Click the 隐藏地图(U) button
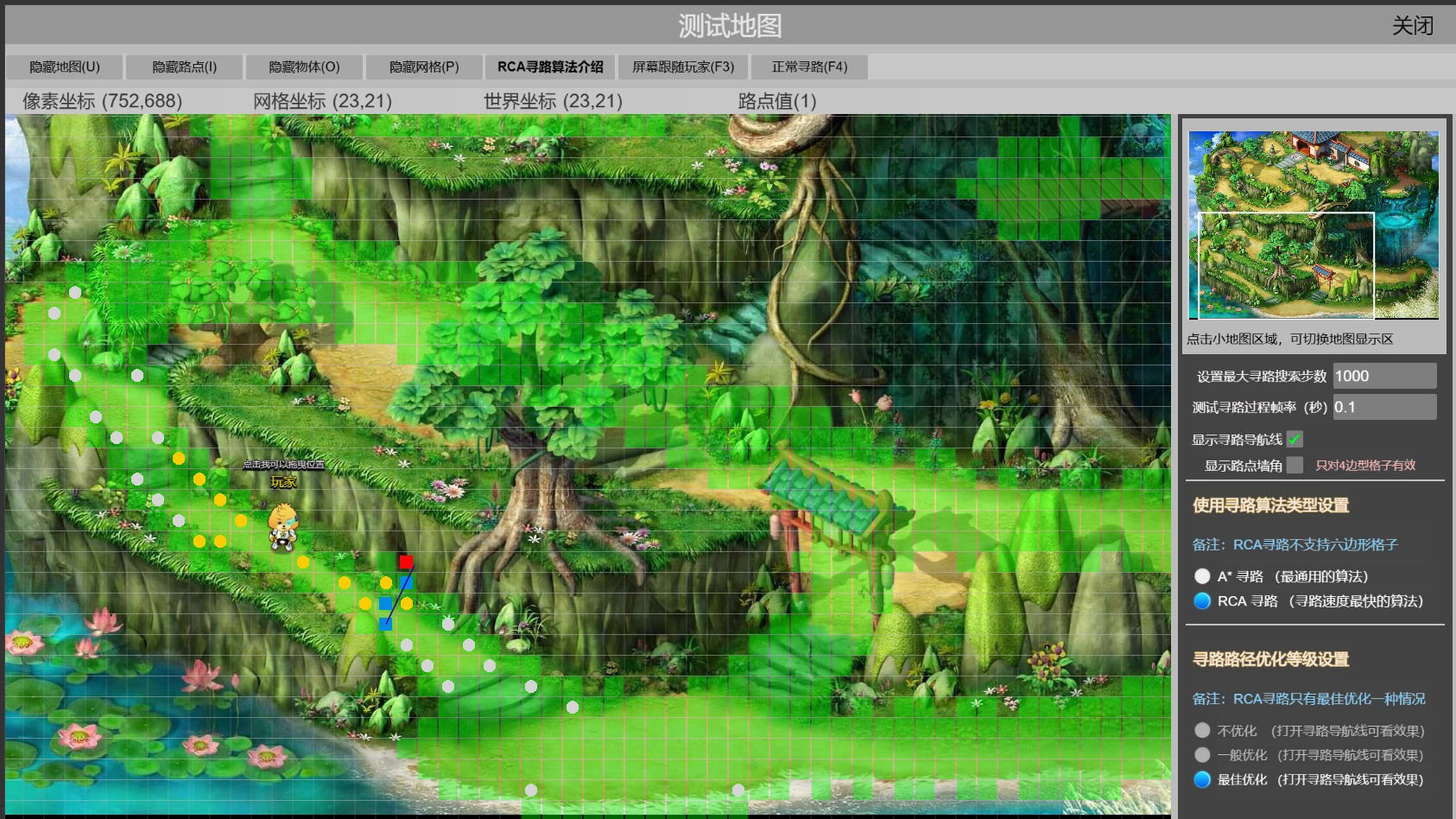 [65, 67]
